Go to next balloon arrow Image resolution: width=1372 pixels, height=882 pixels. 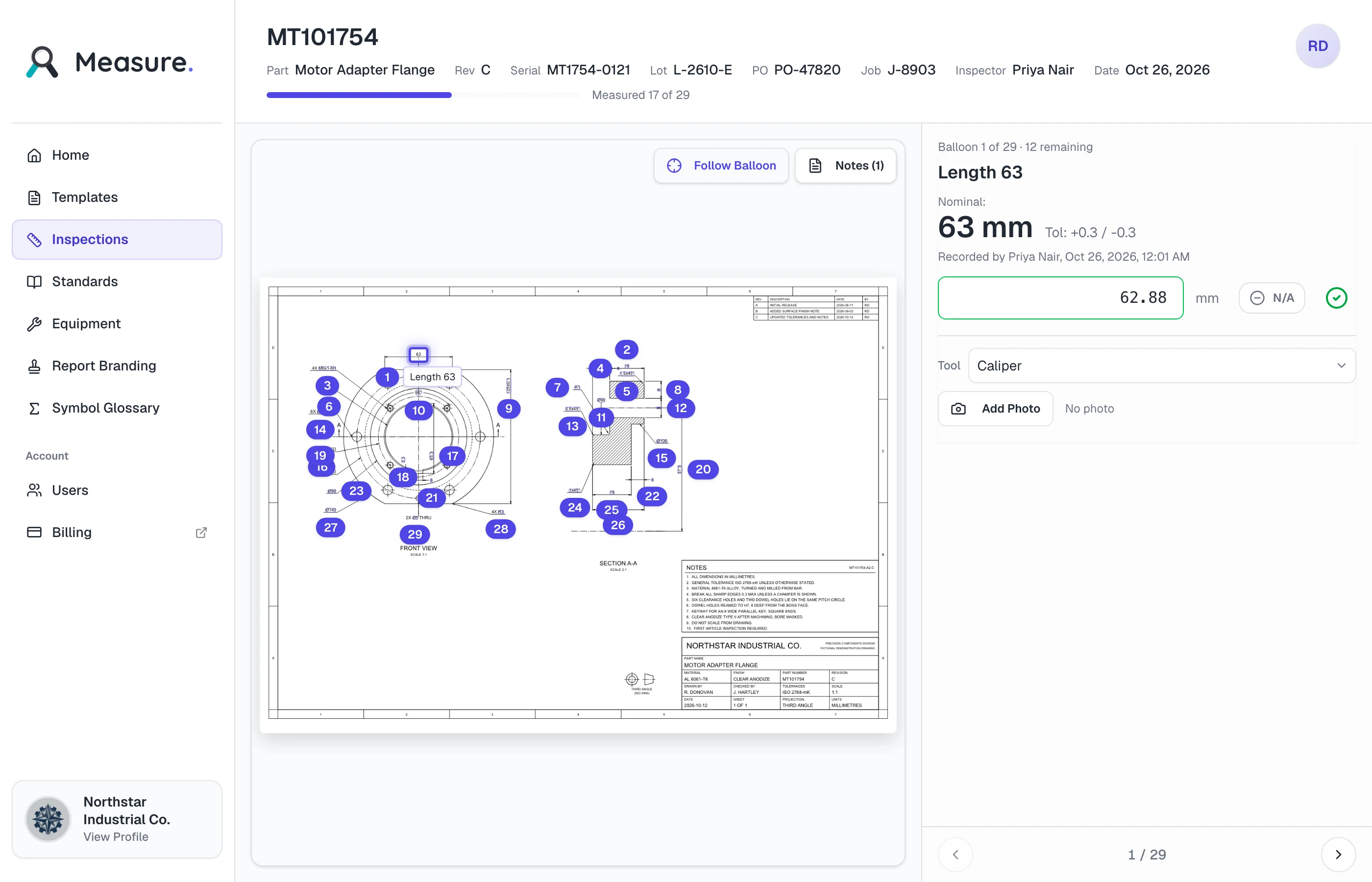point(1338,855)
